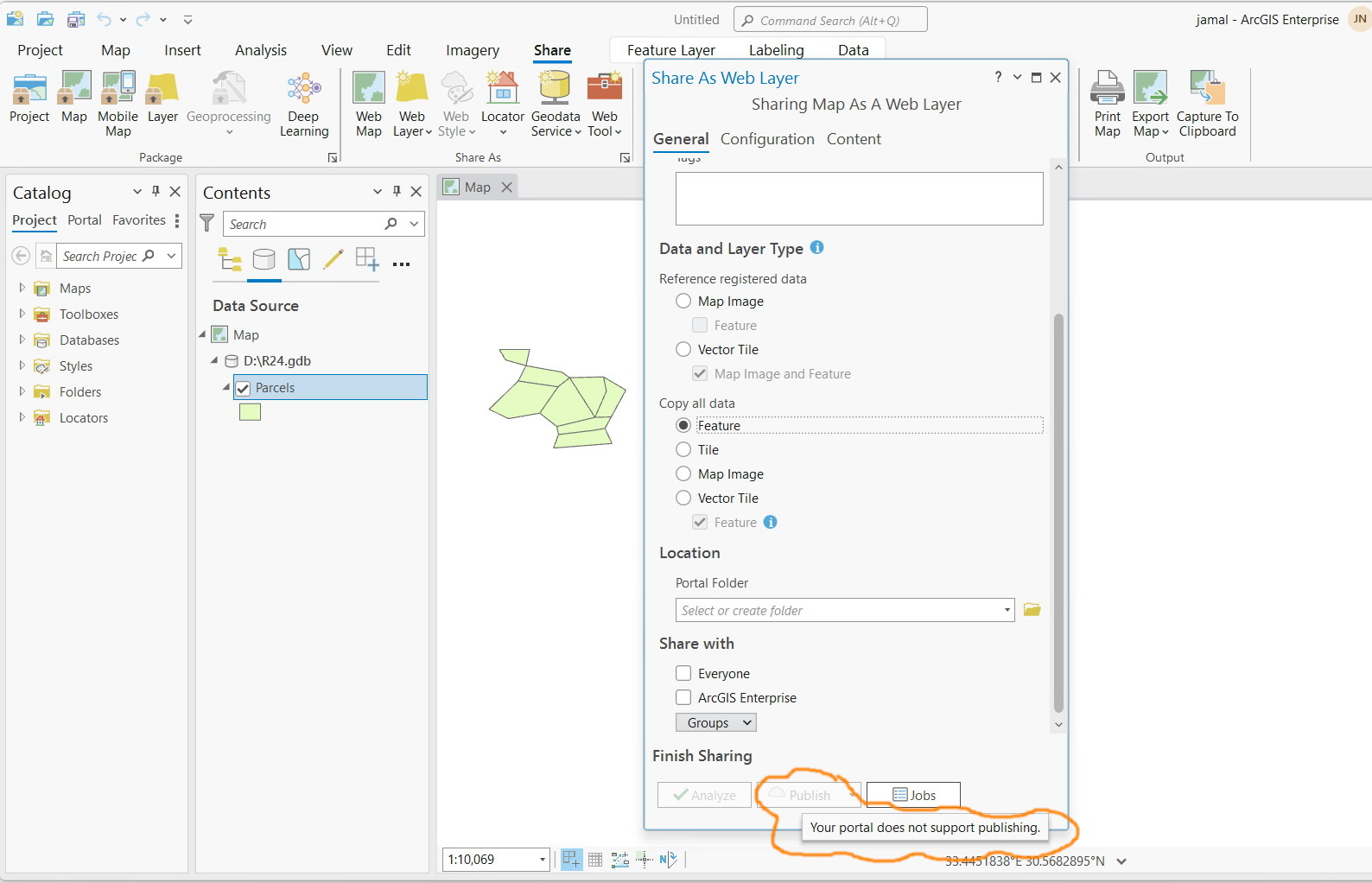This screenshot has width=1372, height=883.
Task: Select Map Image under Reference registered data
Action: [x=683, y=301]
